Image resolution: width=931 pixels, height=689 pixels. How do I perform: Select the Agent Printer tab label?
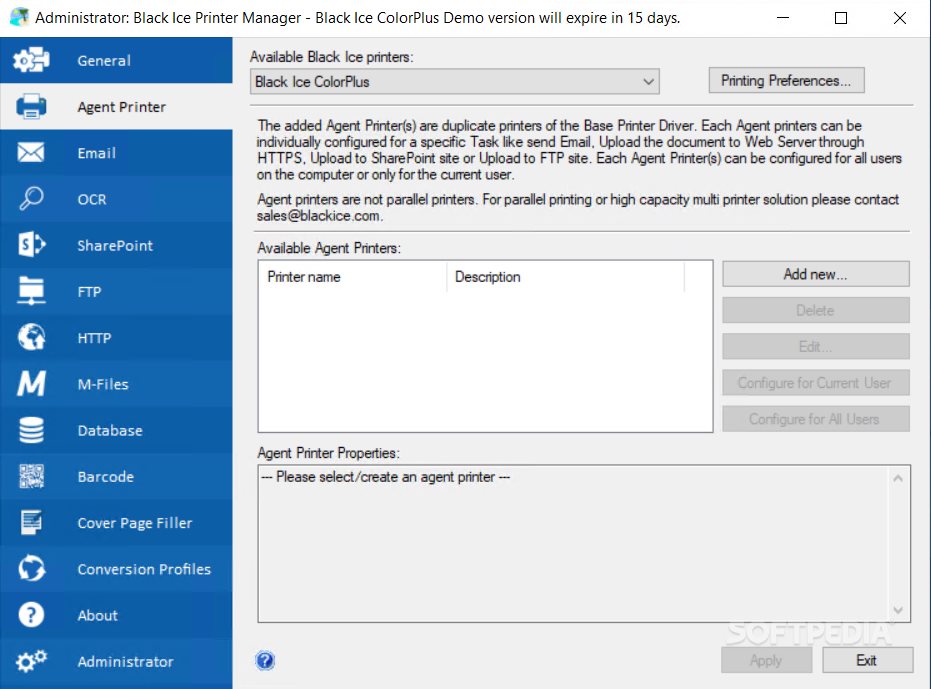coord(122,107)
